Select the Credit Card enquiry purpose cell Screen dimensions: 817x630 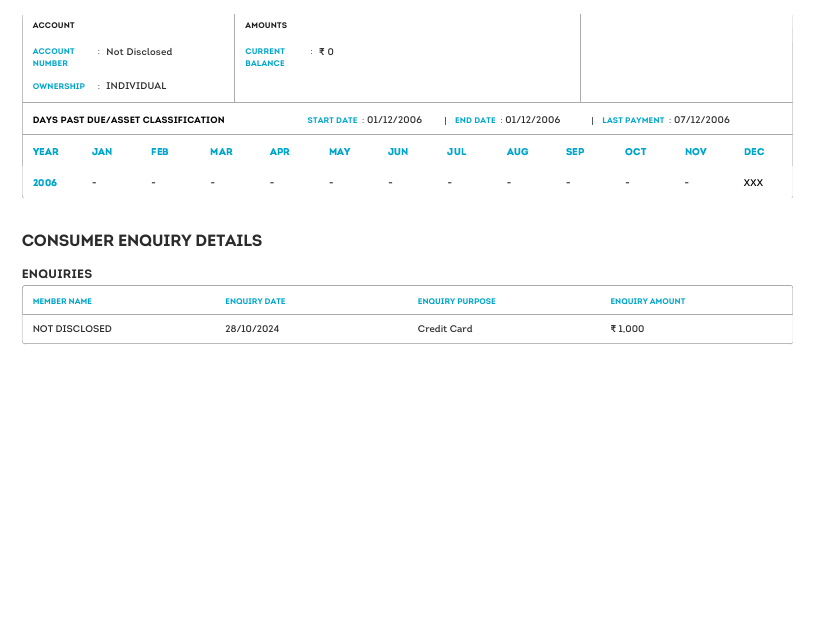(x=445, y=329)
